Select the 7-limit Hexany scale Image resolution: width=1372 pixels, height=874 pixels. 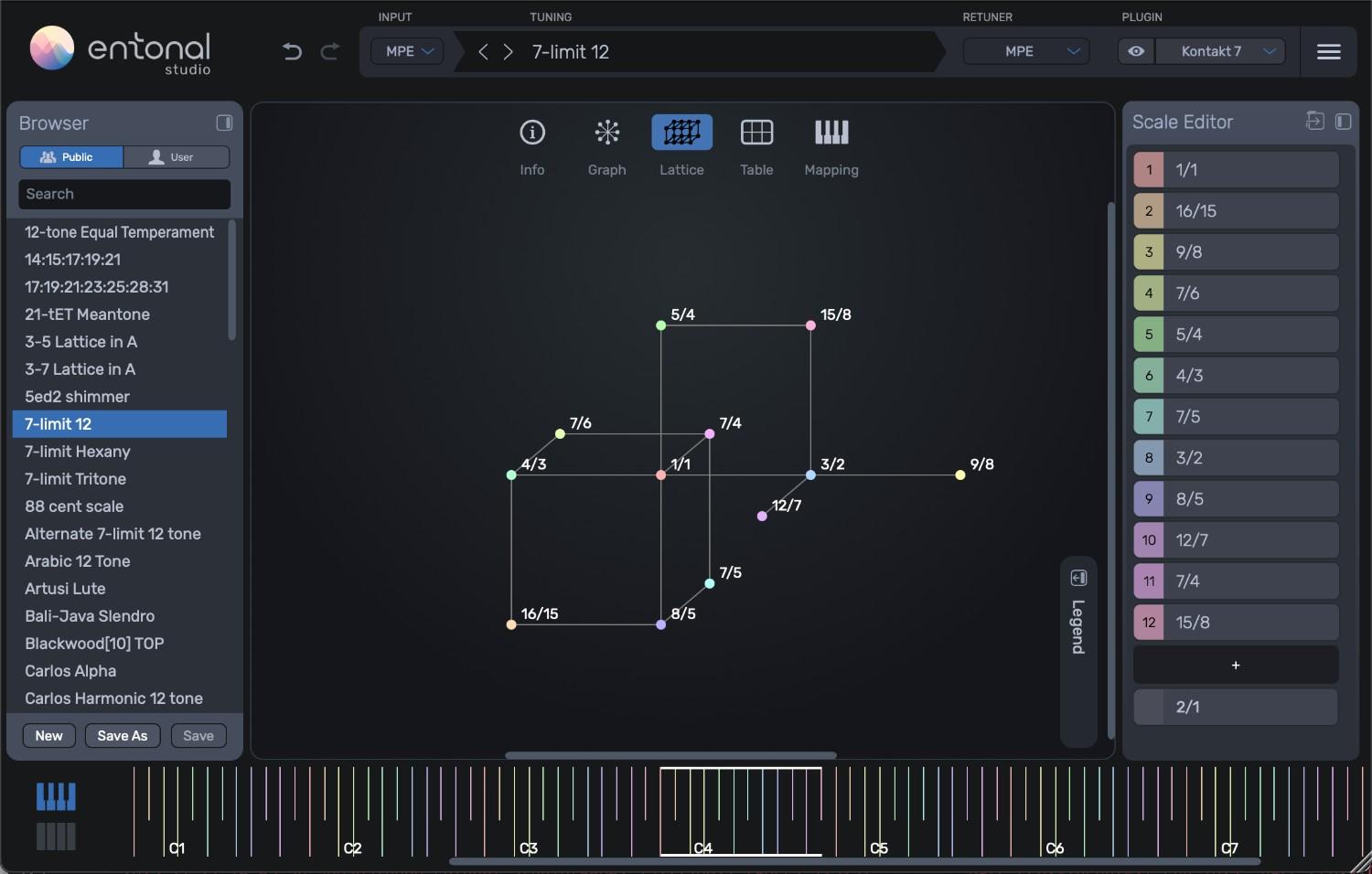[x=77, y=451]
